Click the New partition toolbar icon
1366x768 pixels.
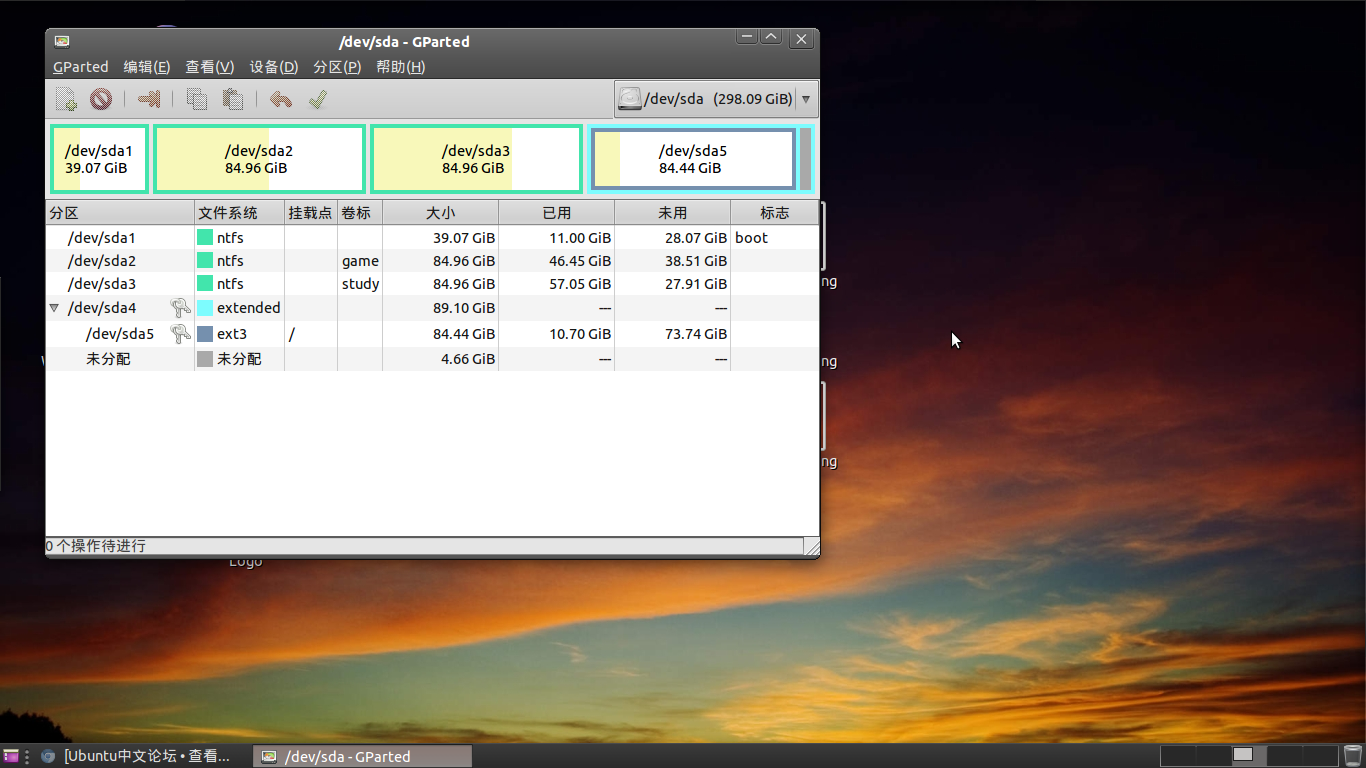tap(67, 99)
